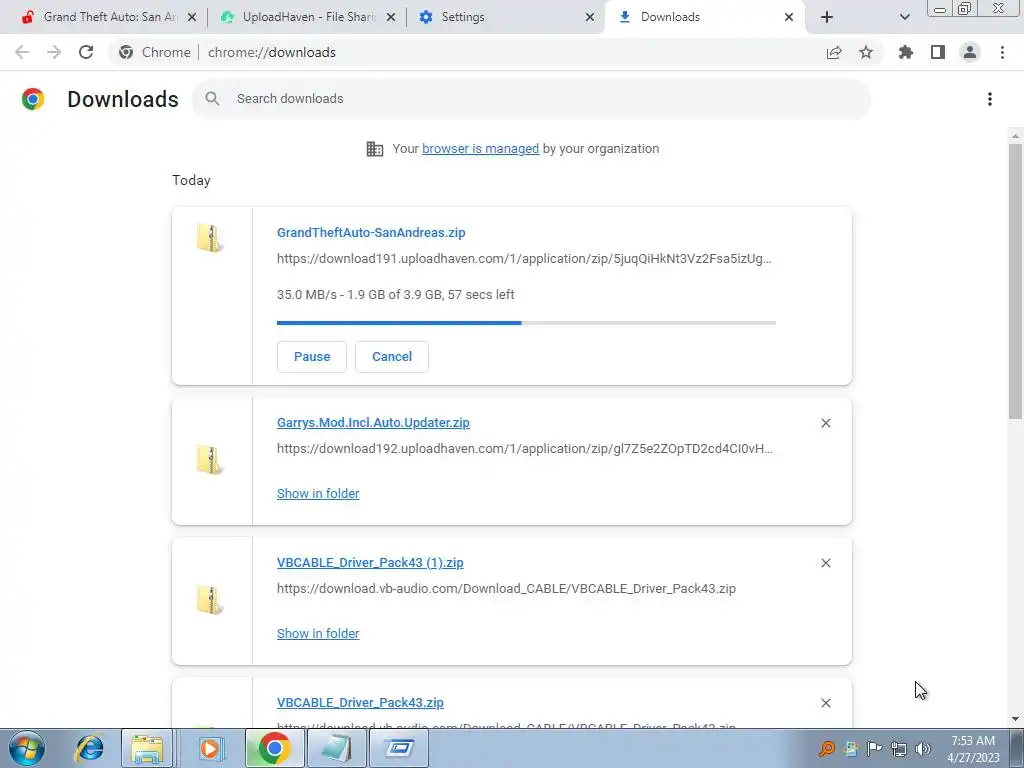Click the zip icon for VBCABLE_Driver_Pack43 (1)

(210, 600)
